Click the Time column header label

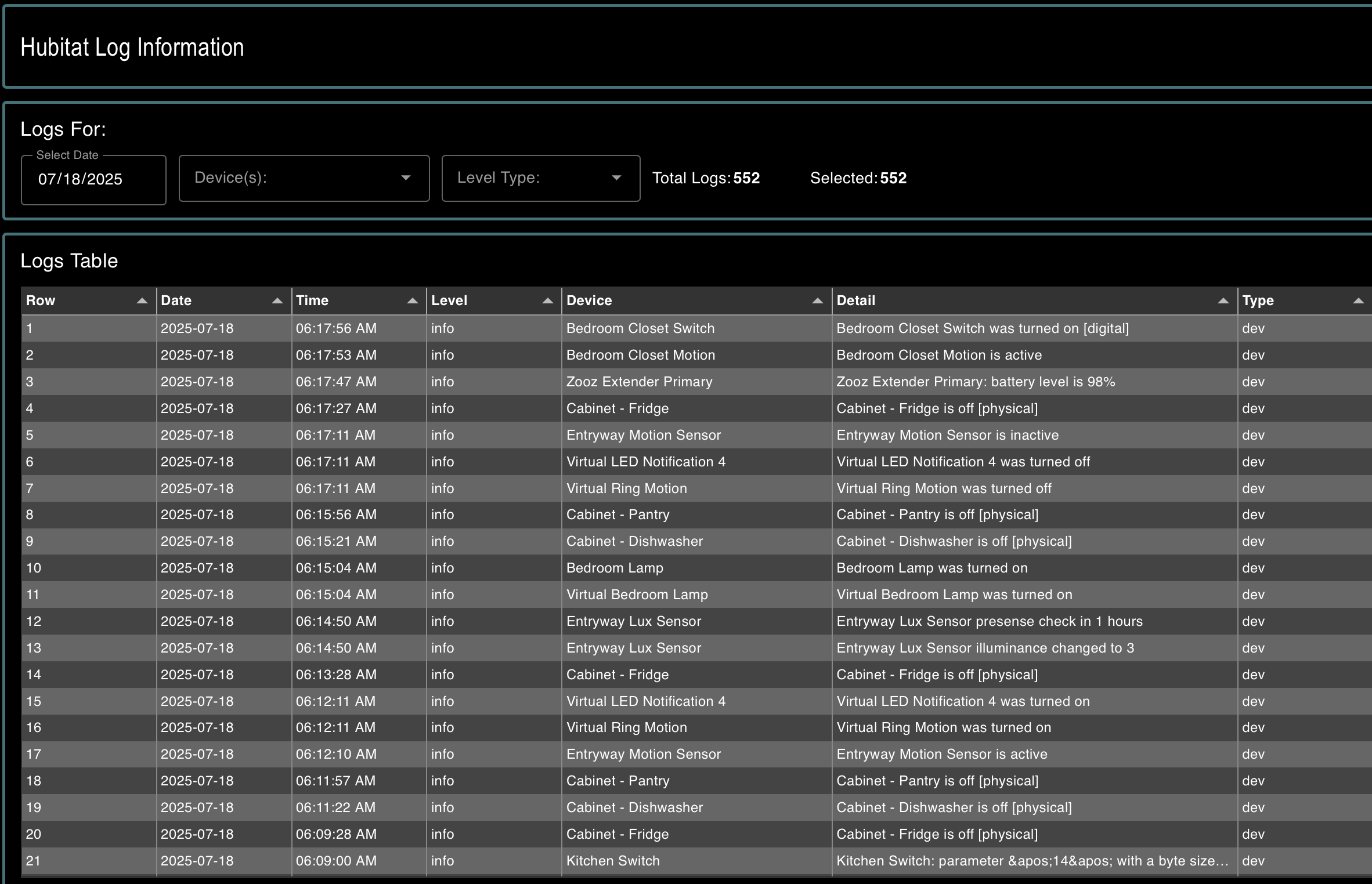coord(312,300)
